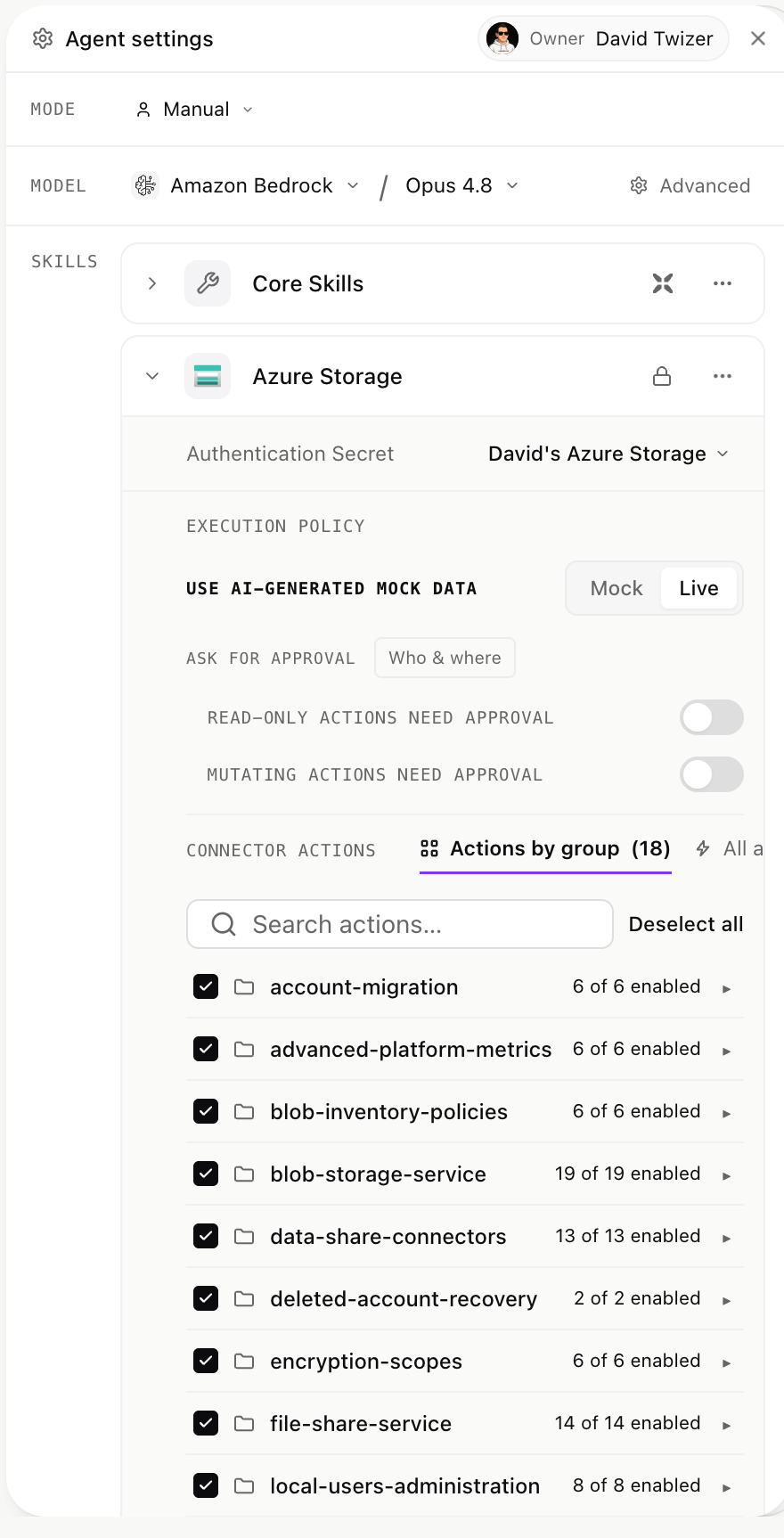Open the Opus 4.8 model dropdown
The width and height of the screenshot is (784, 1538).
pyautogui.click(x=461, y=185)
